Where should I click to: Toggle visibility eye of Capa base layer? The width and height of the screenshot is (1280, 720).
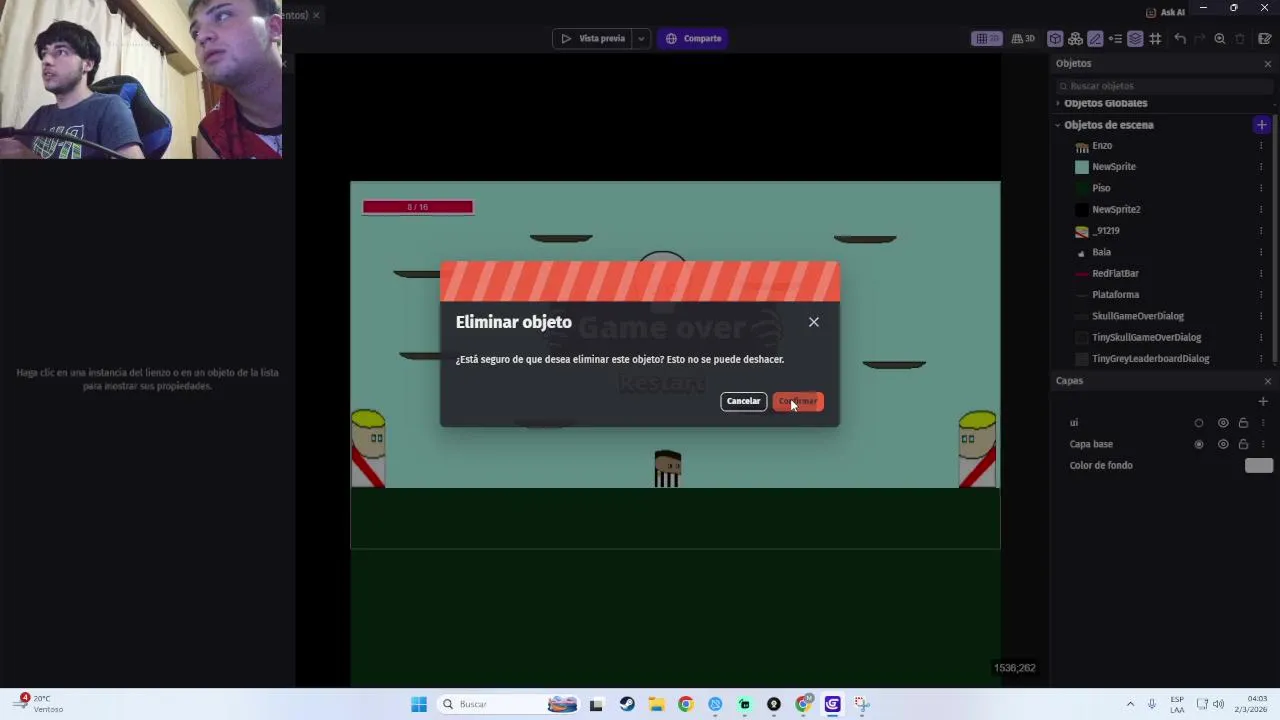click(x=1223, y=444)
